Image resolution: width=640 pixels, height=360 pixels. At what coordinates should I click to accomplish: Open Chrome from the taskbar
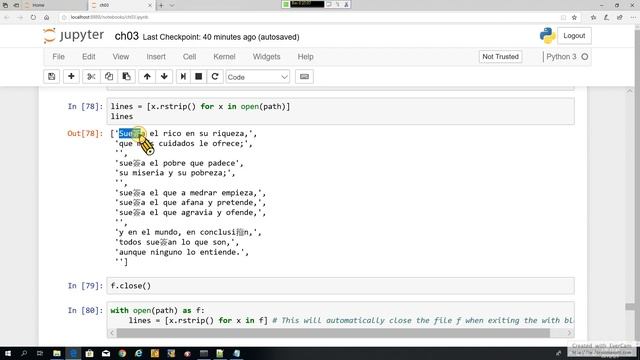[122, 353]
